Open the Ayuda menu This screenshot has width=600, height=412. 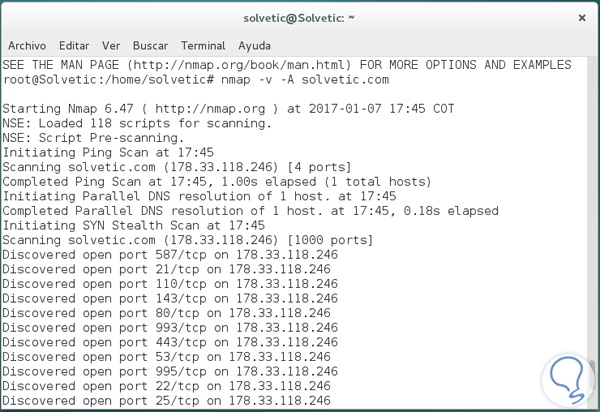[254, 46]
